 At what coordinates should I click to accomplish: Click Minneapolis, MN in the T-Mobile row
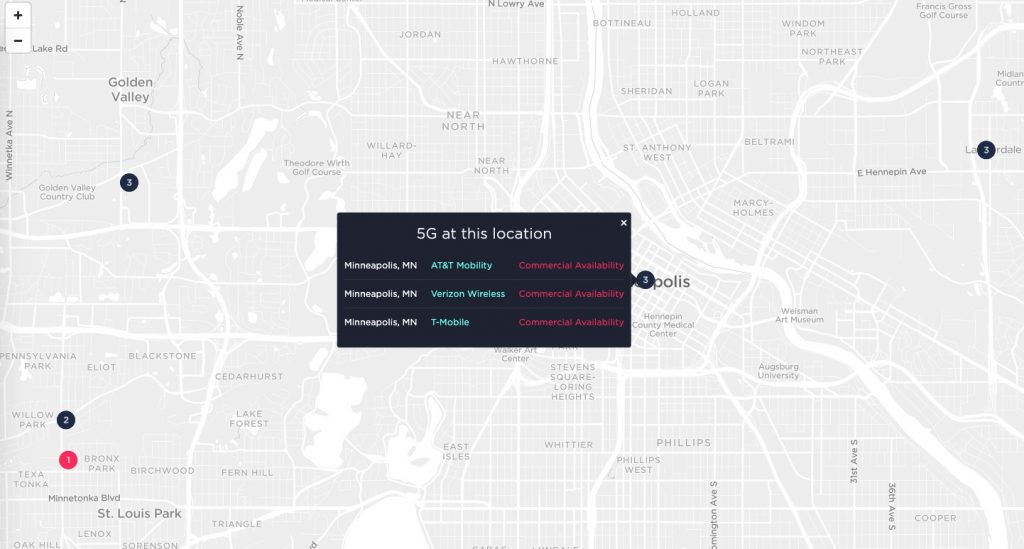point(380,322)
